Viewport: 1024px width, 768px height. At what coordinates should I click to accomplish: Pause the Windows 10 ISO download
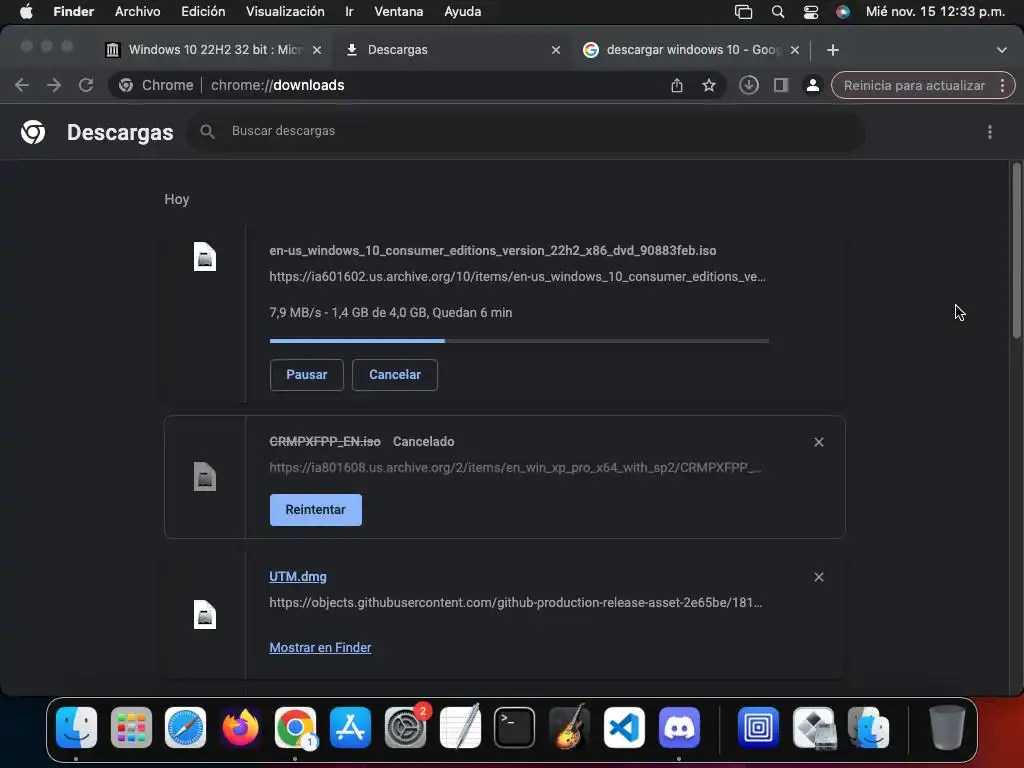(x=306, y=375)
